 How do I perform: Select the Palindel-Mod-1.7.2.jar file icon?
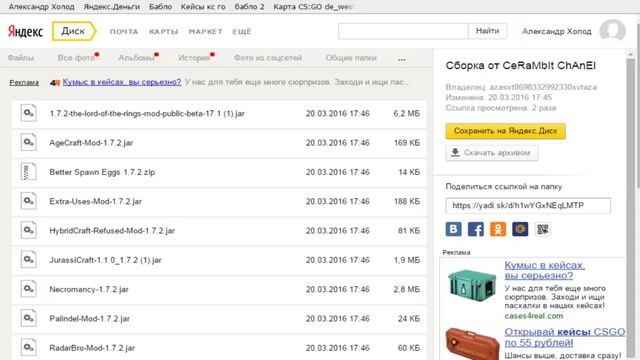(x=28, y=318)
